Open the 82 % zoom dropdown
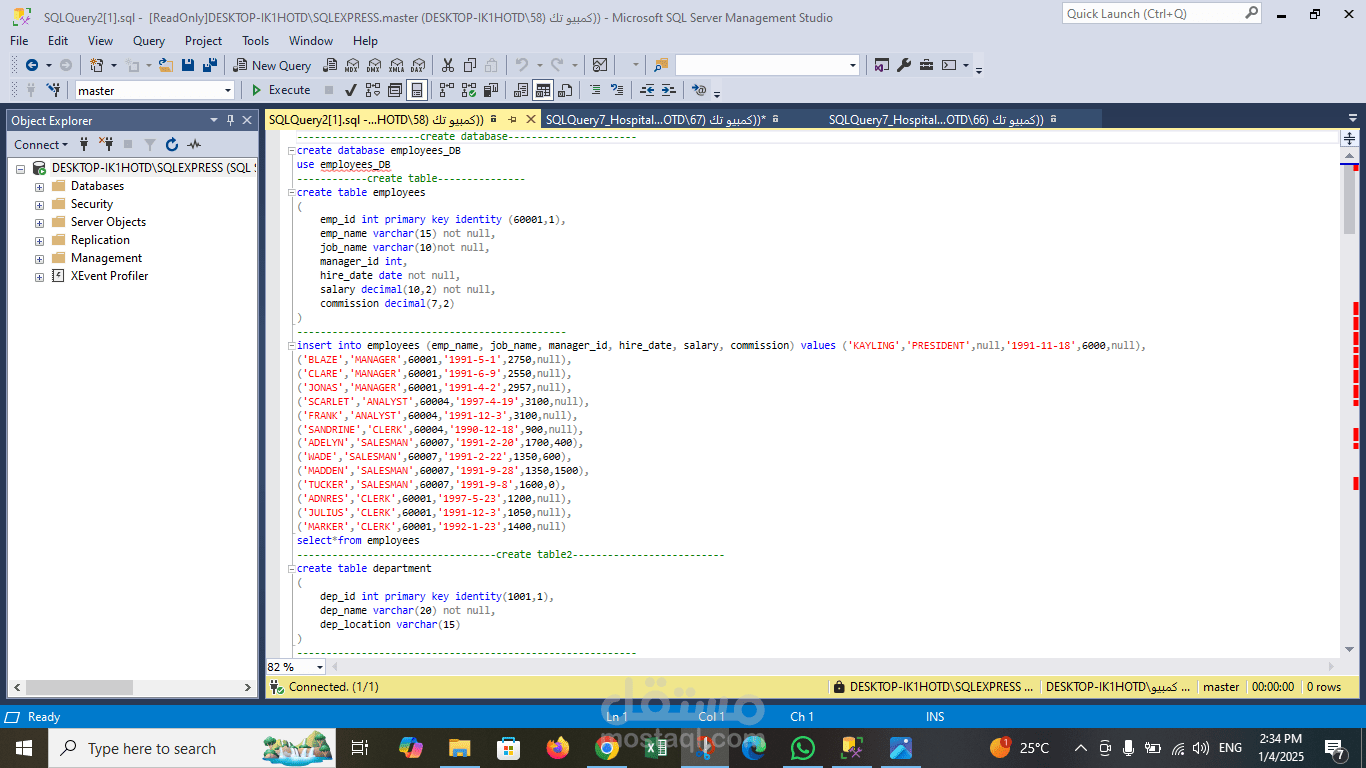1366x768 pixels. (x=320, y=667)
